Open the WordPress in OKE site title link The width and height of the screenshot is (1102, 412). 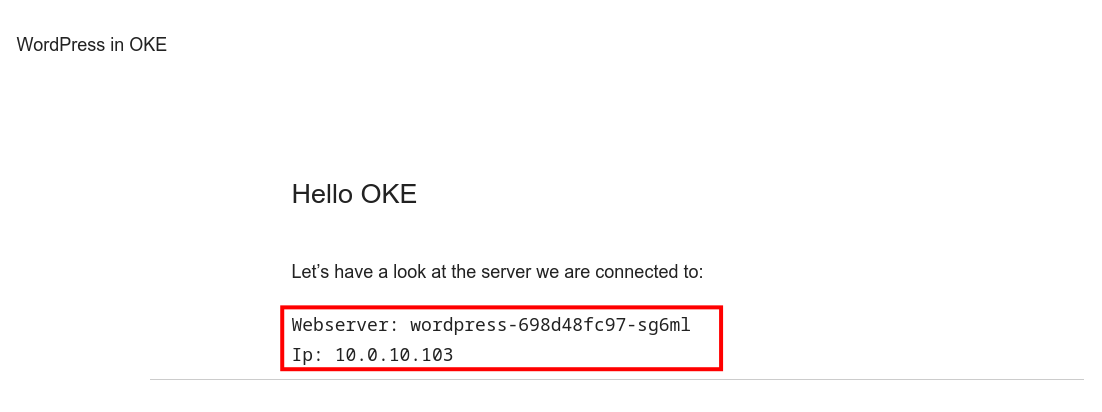[92, 45]
